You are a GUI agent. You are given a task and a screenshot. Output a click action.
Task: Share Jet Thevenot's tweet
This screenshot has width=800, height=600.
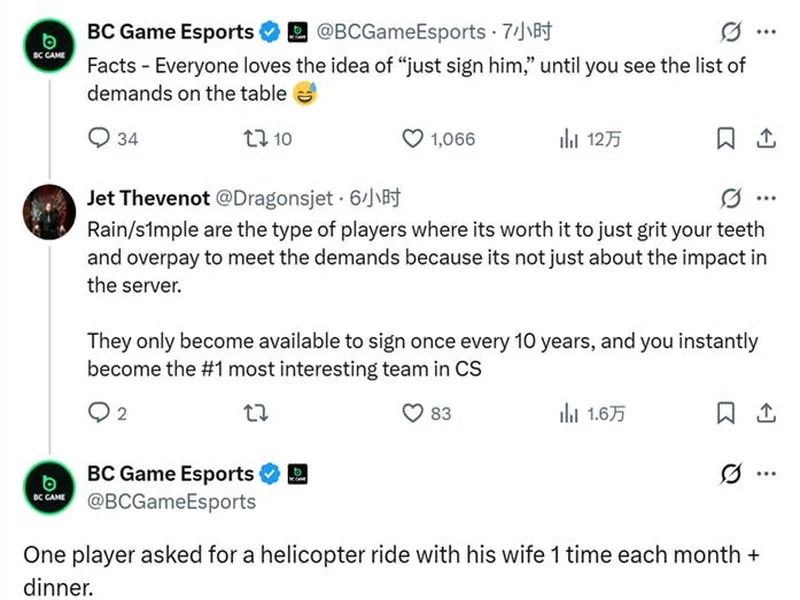coord(765,412)
